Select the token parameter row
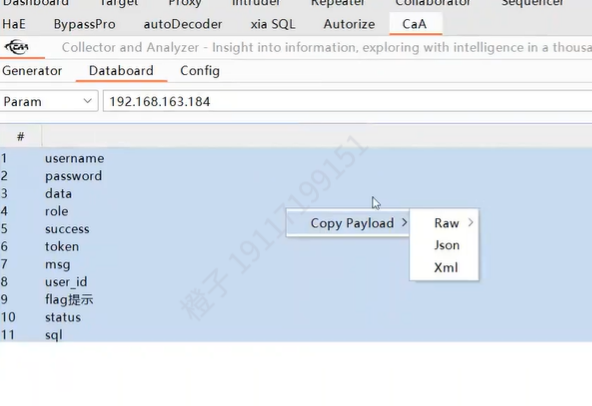Screen dimensions: 592x406 click(296, 246)
